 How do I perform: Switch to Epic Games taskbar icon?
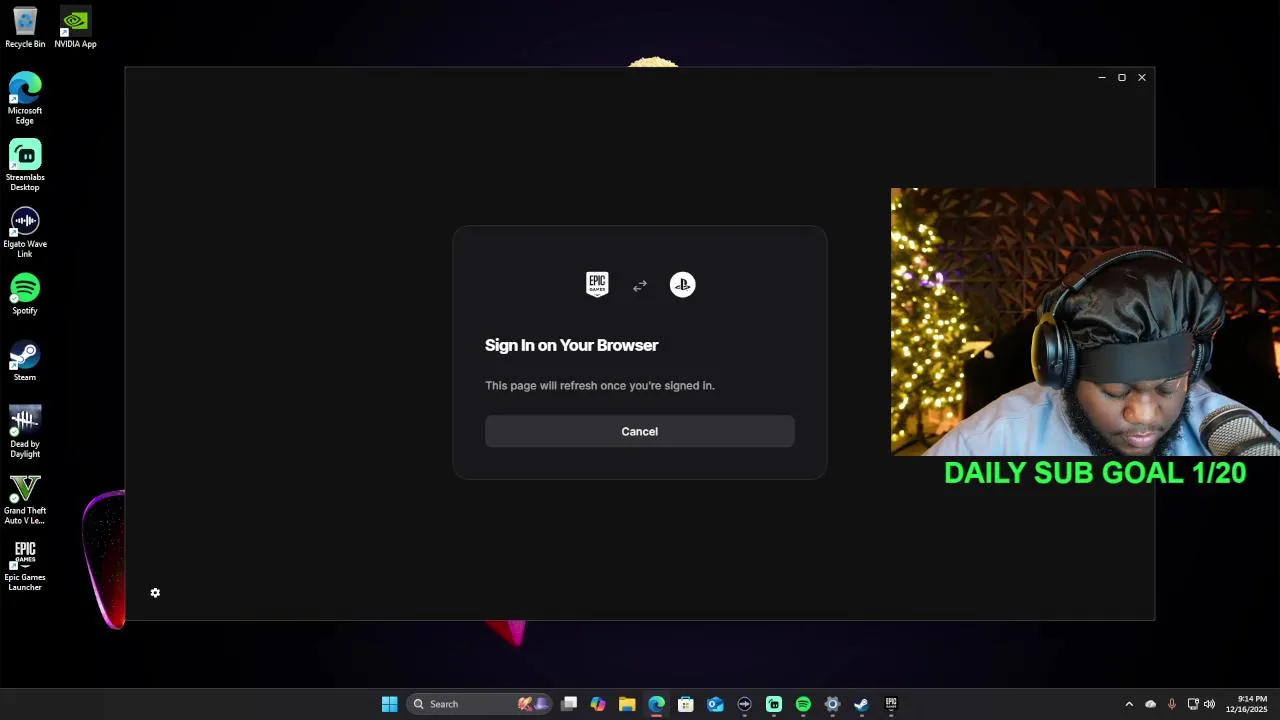891,704
